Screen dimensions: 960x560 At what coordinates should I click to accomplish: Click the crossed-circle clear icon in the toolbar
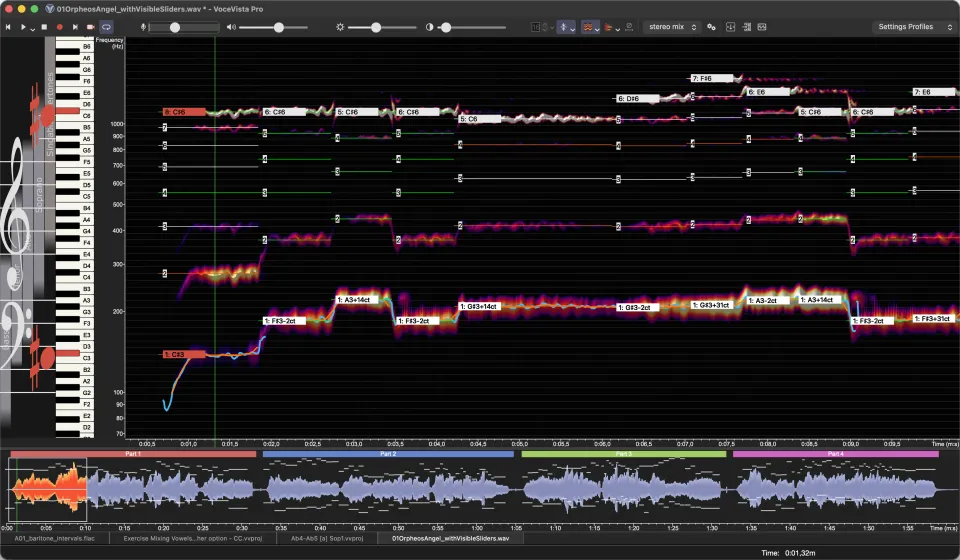click(x=629, y=27)
